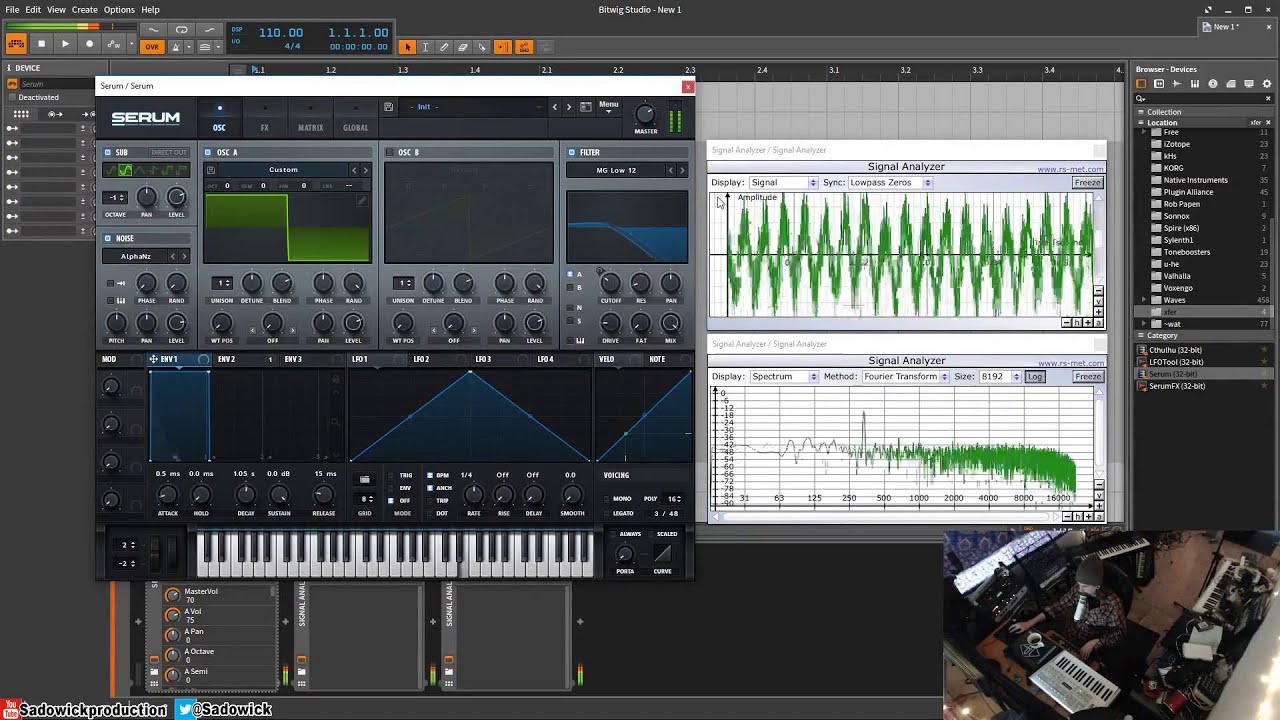Toggle the OSC A power switch
The image size is (1280, 720).
pyautogui.click(x=208, y=153)
